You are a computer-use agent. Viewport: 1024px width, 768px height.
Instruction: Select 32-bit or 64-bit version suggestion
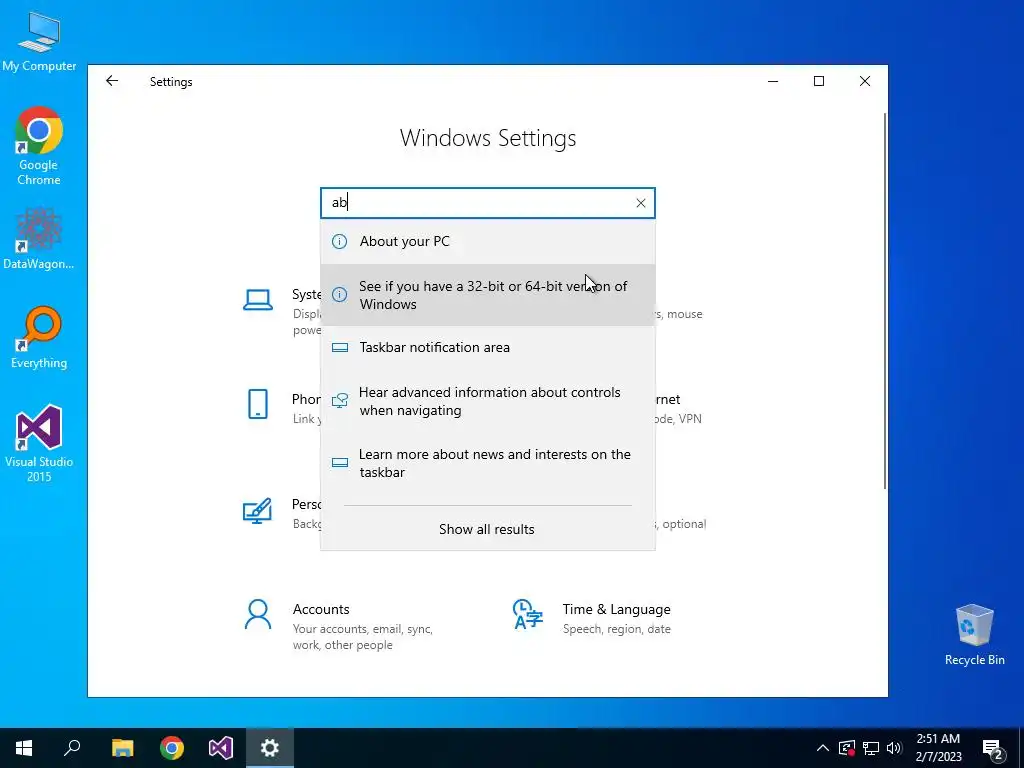[488, 295]
